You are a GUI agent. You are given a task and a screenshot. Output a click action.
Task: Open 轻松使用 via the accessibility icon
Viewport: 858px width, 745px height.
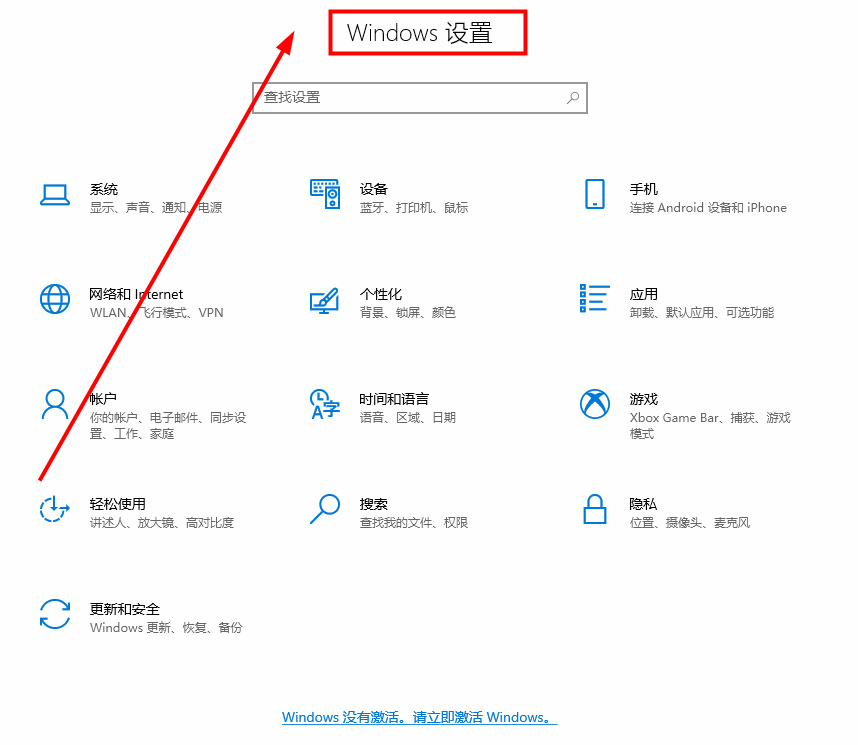[x=55, y=510]
